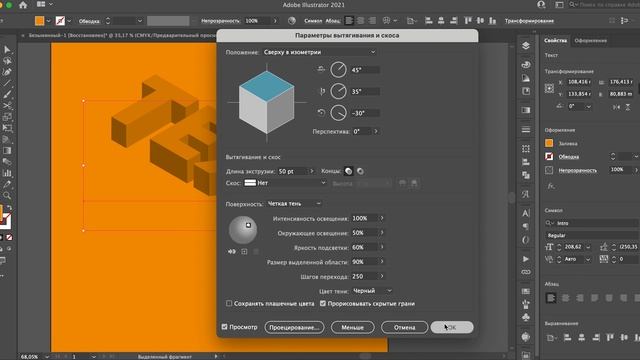Open the Stroke panel icon
Image resolution: width=640 pixels, height=360 pixels.
[x=526, y=129]
